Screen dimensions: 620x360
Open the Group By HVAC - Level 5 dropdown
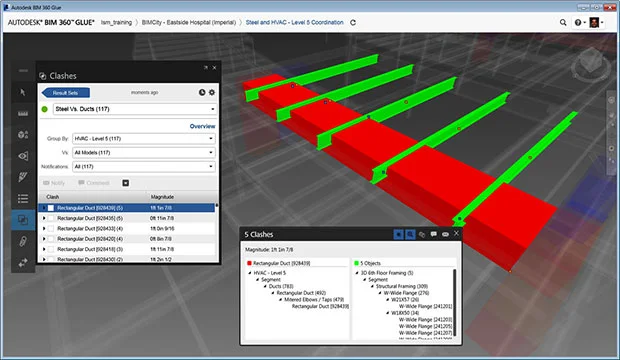(144, 138)
